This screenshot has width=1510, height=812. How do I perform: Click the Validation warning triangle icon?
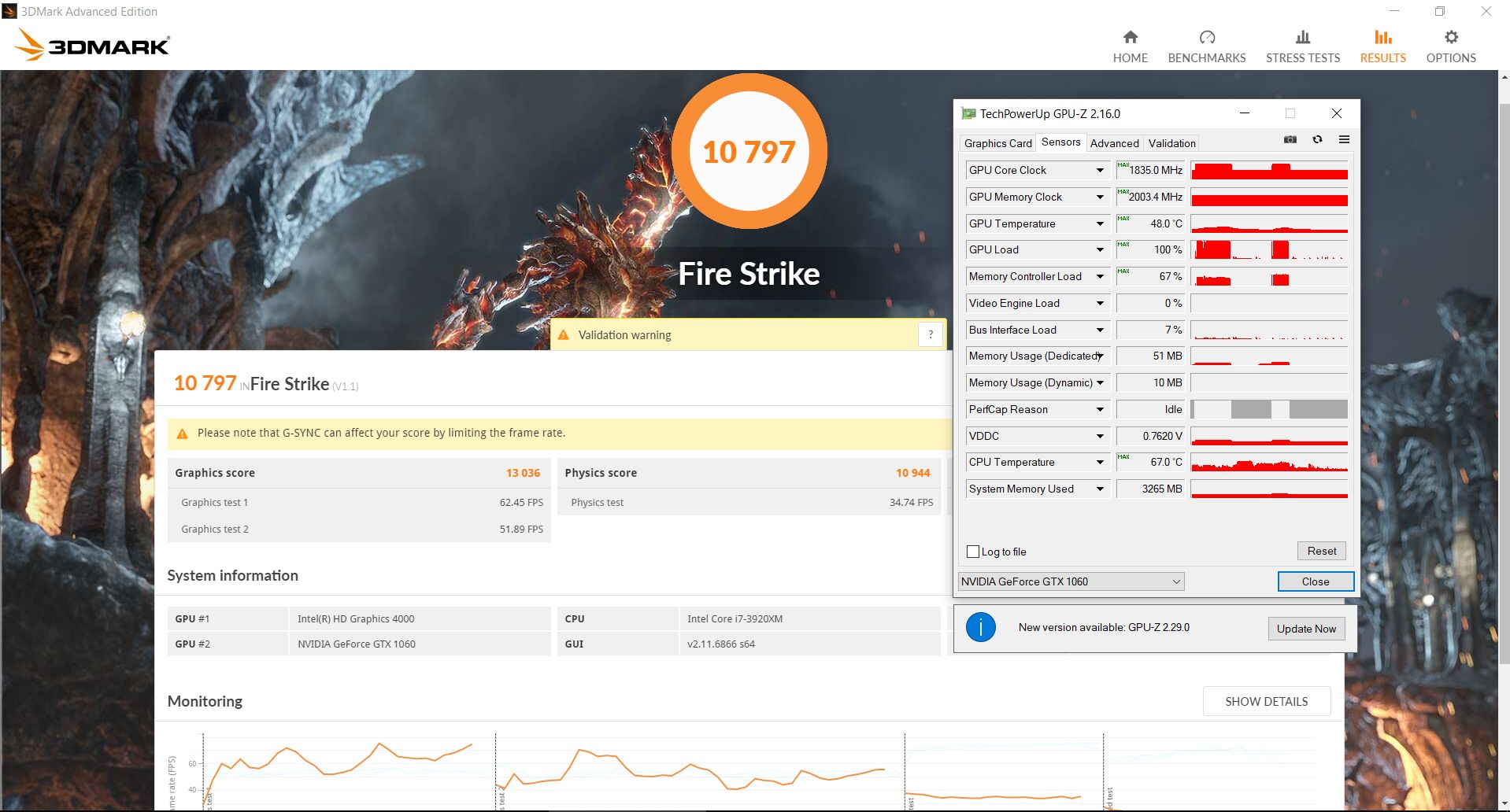(x=563, y=335)
